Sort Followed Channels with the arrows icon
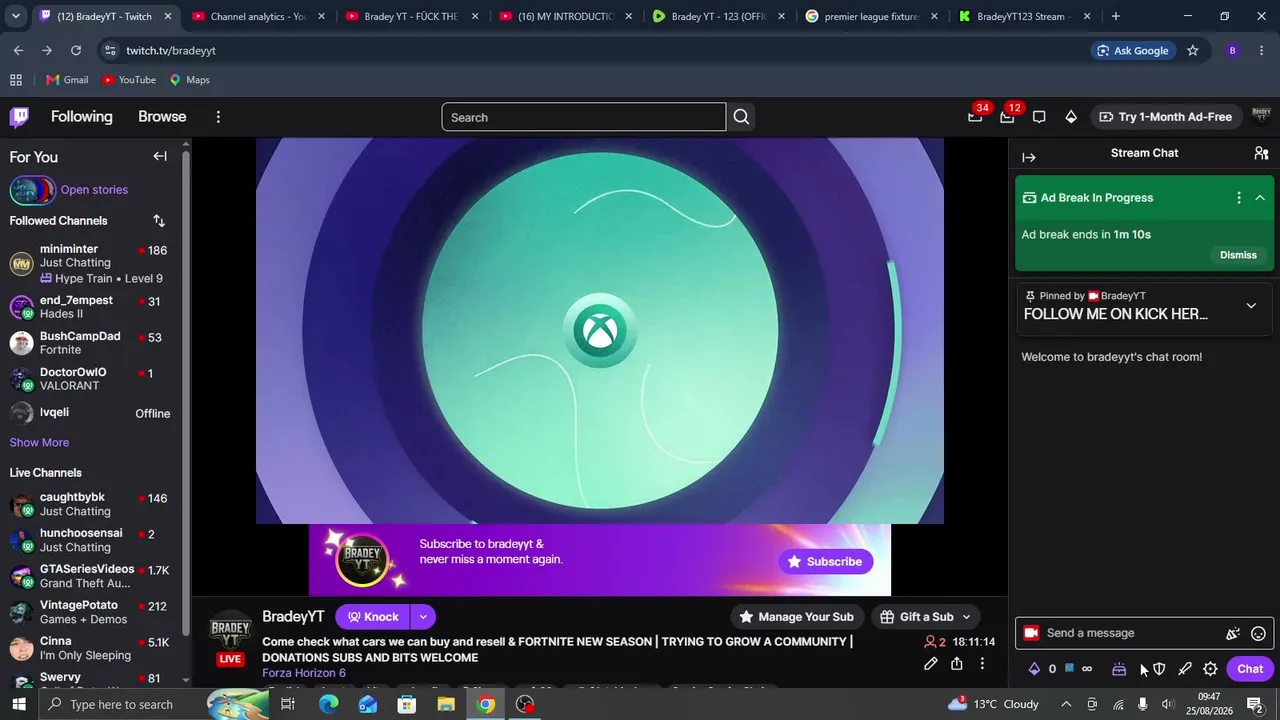The height and width of the screenshot is (720, 1280). tap(159, 221)
